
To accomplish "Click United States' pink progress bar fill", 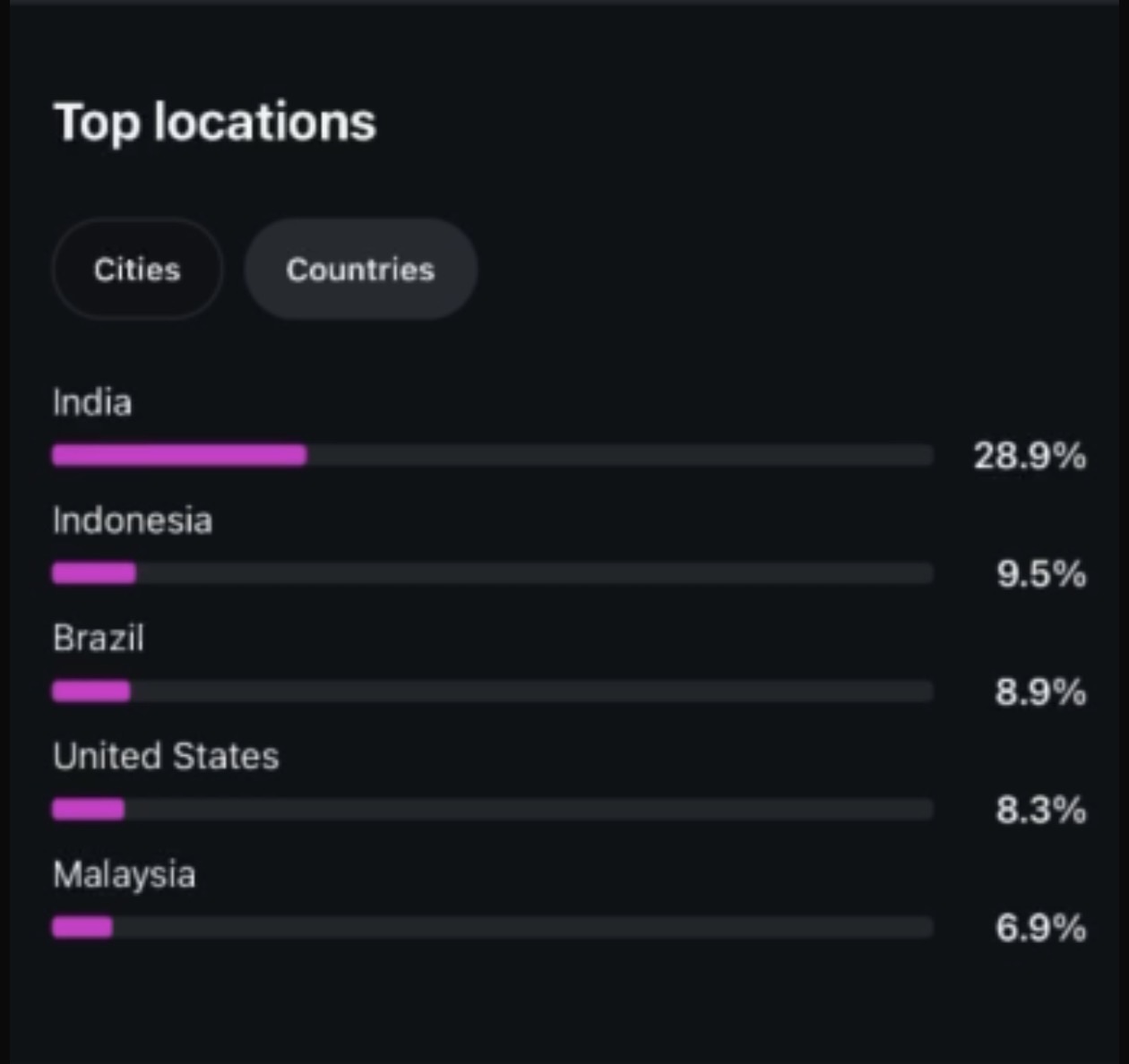I will pos(88,810).
